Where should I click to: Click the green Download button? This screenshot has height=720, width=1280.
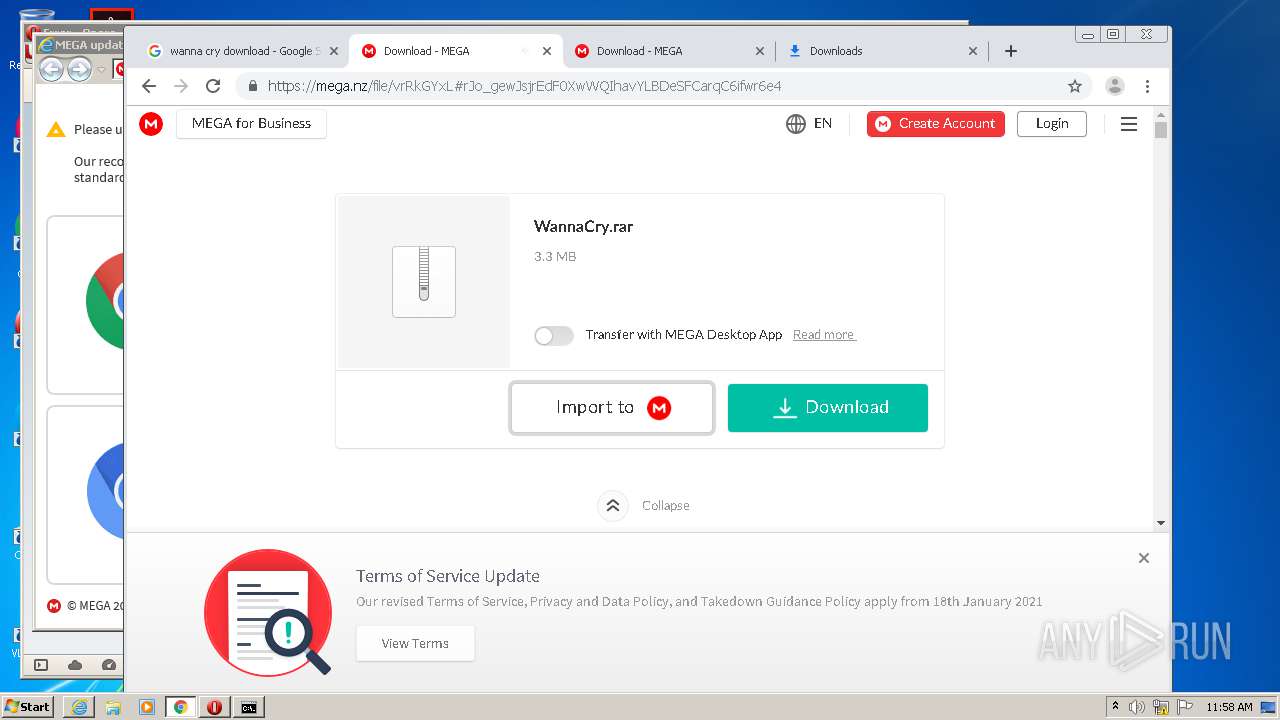click(828, 407)
